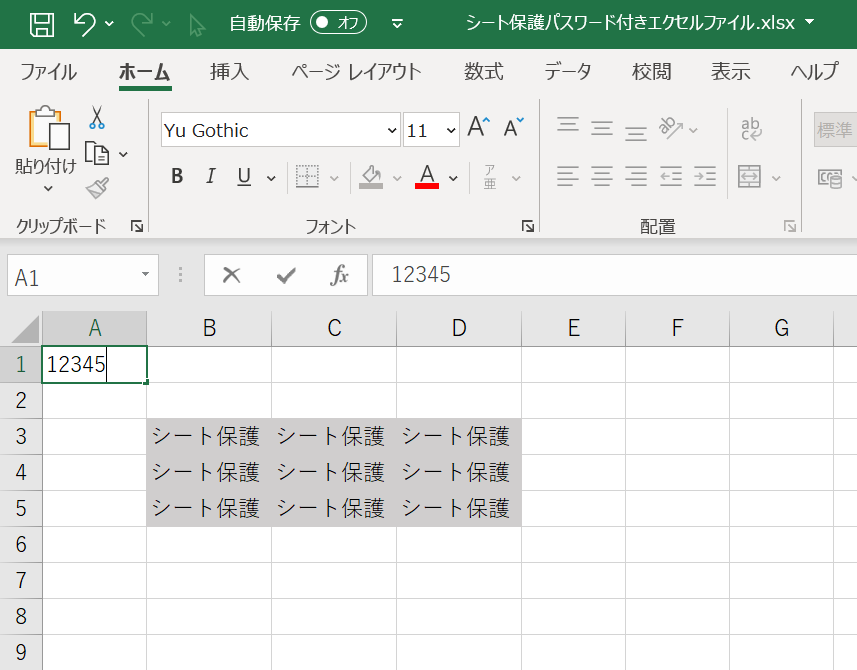Switch to the 数式 tab

pyautogui.click(x=484, y=72)
